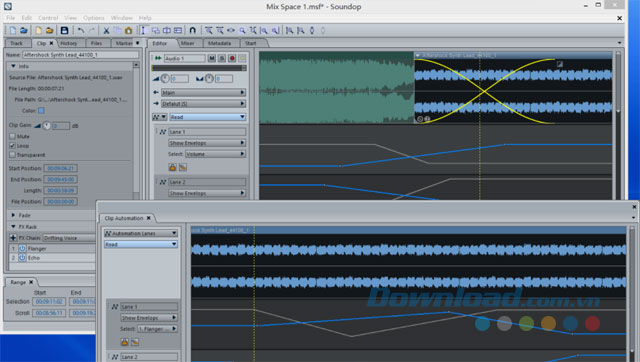The width and height of the screenshot is (640, 362).
Task: Open Volume parameter dropdown in Lane 1
Action: (x=215, y=154)
